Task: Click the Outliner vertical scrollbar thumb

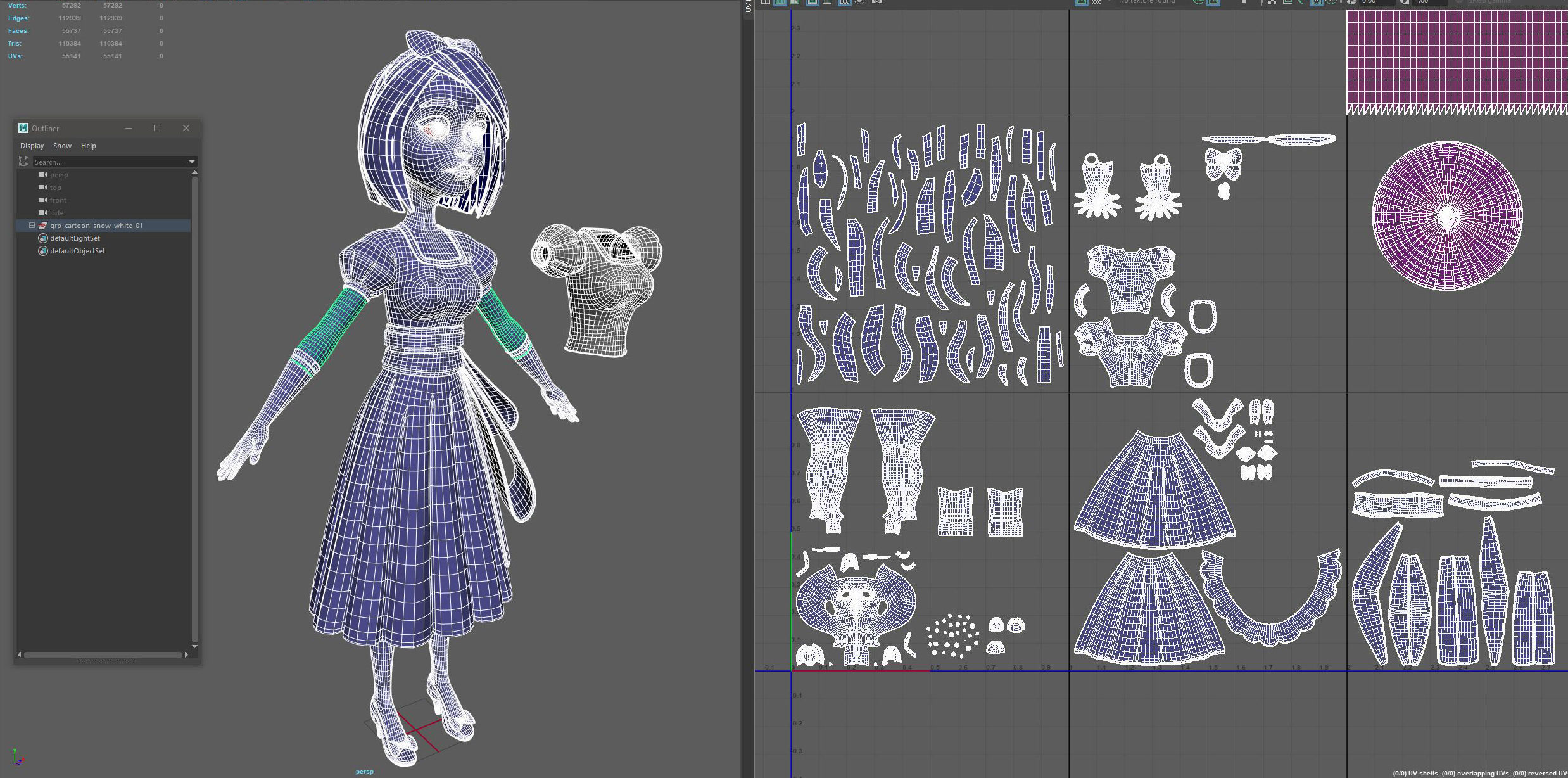Action: [194, 409]
